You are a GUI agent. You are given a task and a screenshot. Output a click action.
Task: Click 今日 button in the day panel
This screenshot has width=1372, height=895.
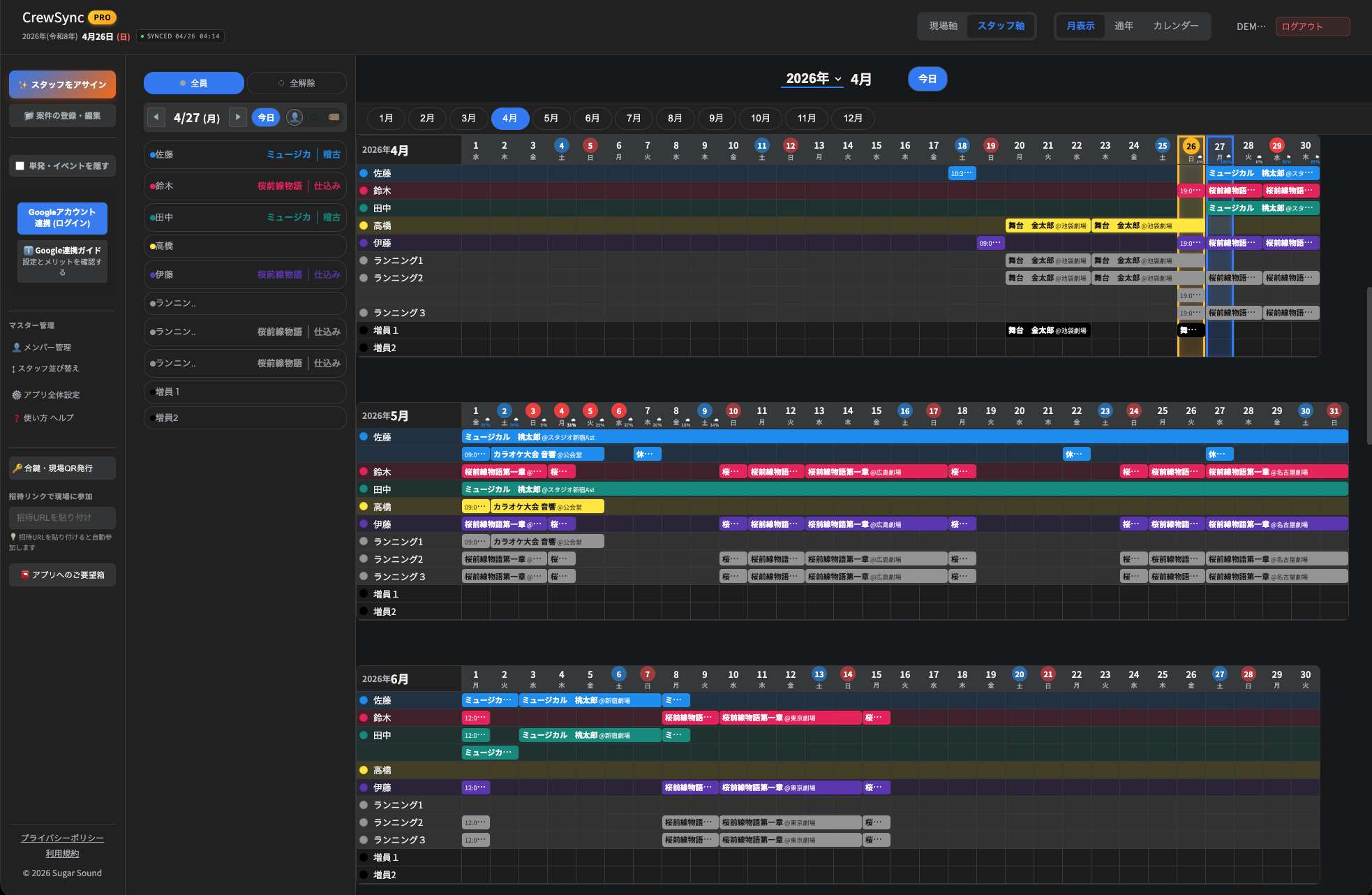267,117
